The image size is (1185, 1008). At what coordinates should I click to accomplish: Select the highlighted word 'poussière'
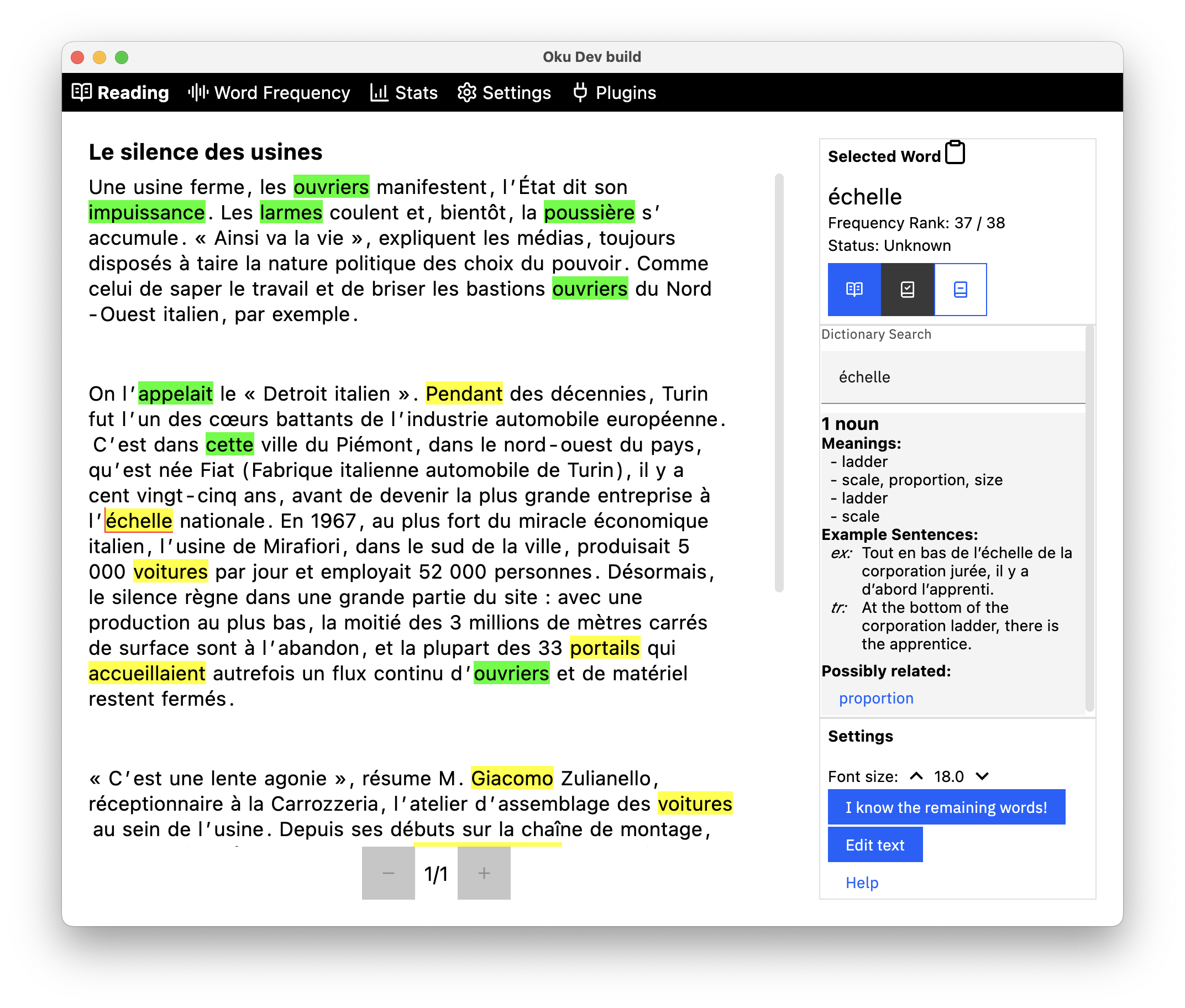coord(589,213)
